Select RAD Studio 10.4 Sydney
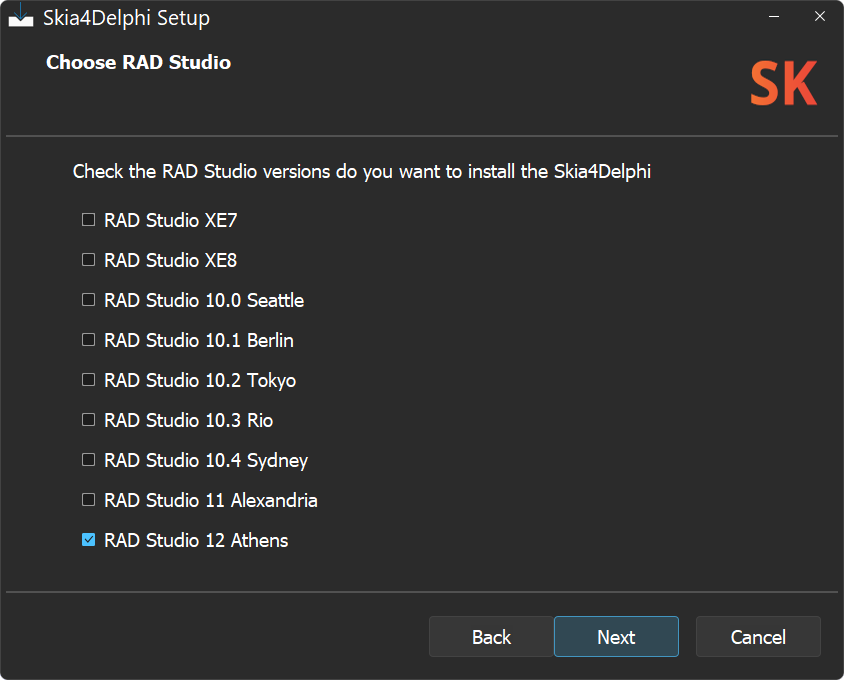The image size is (844, 680). pyautogui.click(x=88, y=459)
